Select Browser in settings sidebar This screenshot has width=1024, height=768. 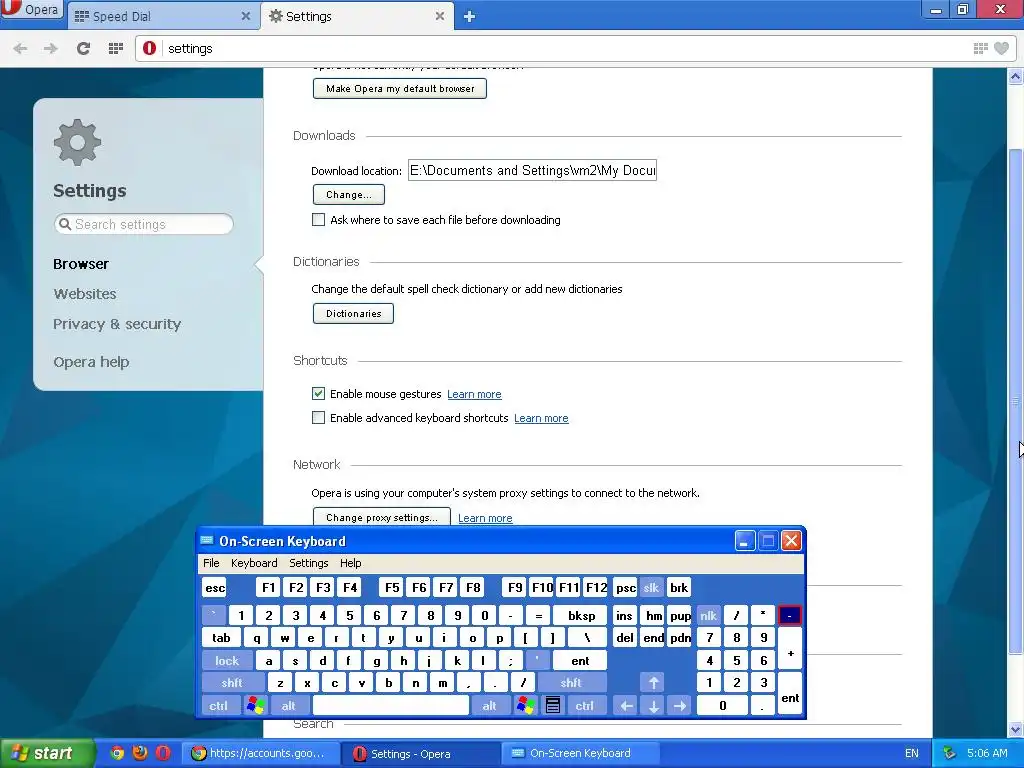click(81, 264)
